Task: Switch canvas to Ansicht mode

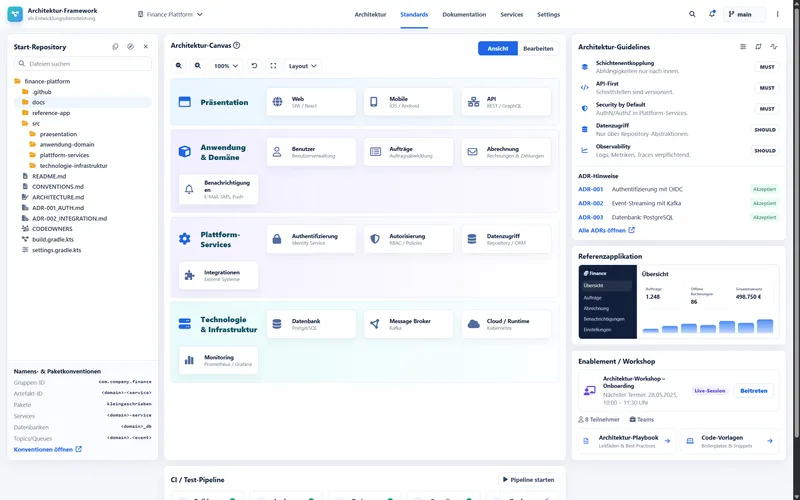Action: click(497, 48)
